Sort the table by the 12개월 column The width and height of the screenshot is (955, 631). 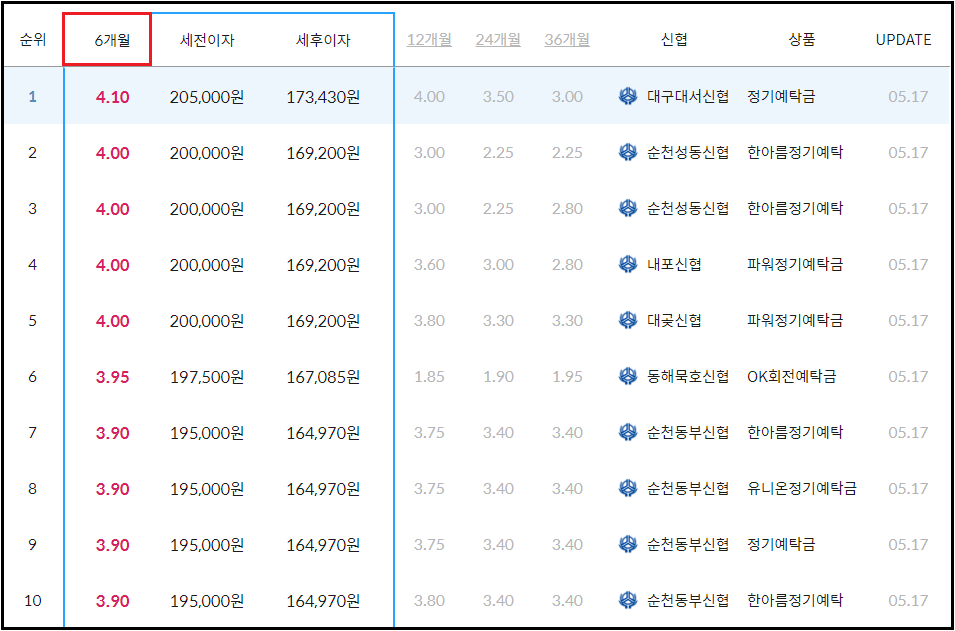point(428,40)
